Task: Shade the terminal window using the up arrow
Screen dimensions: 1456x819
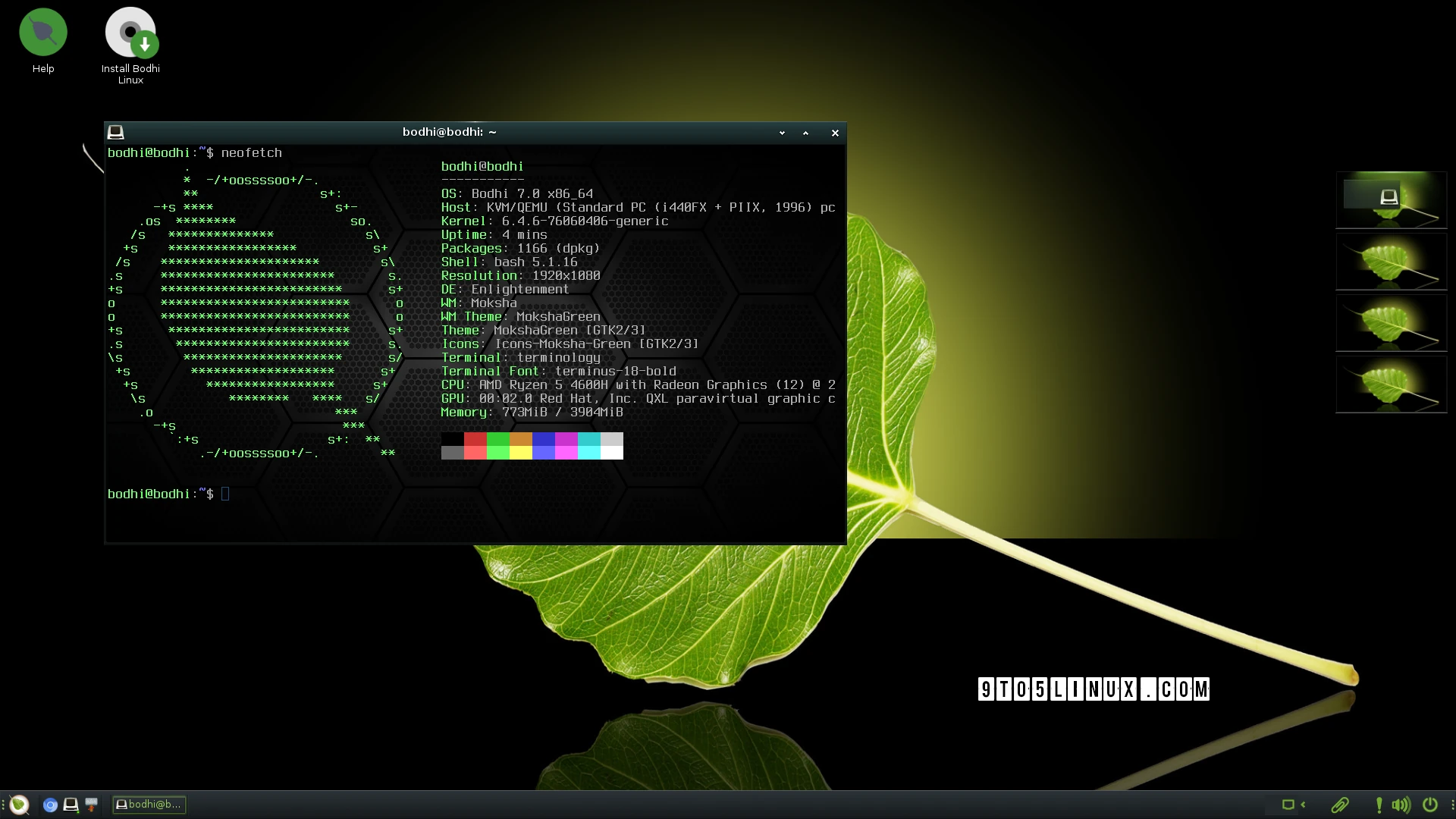Action: (x=805, y=133)
